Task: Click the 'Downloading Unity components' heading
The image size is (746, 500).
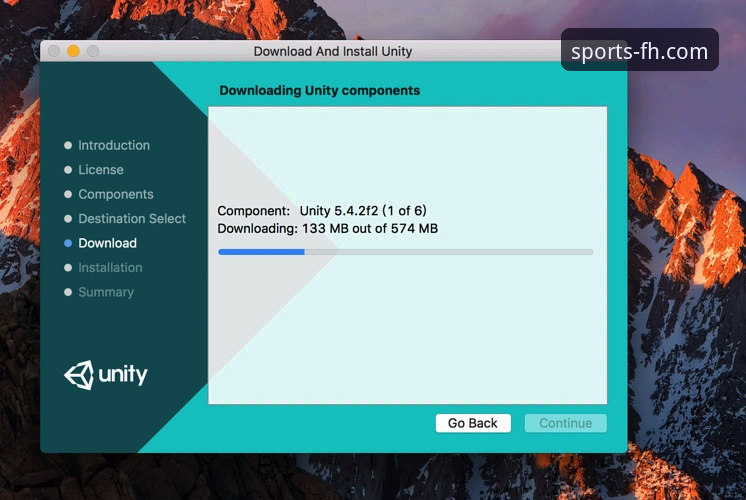Action: (319, 90)
